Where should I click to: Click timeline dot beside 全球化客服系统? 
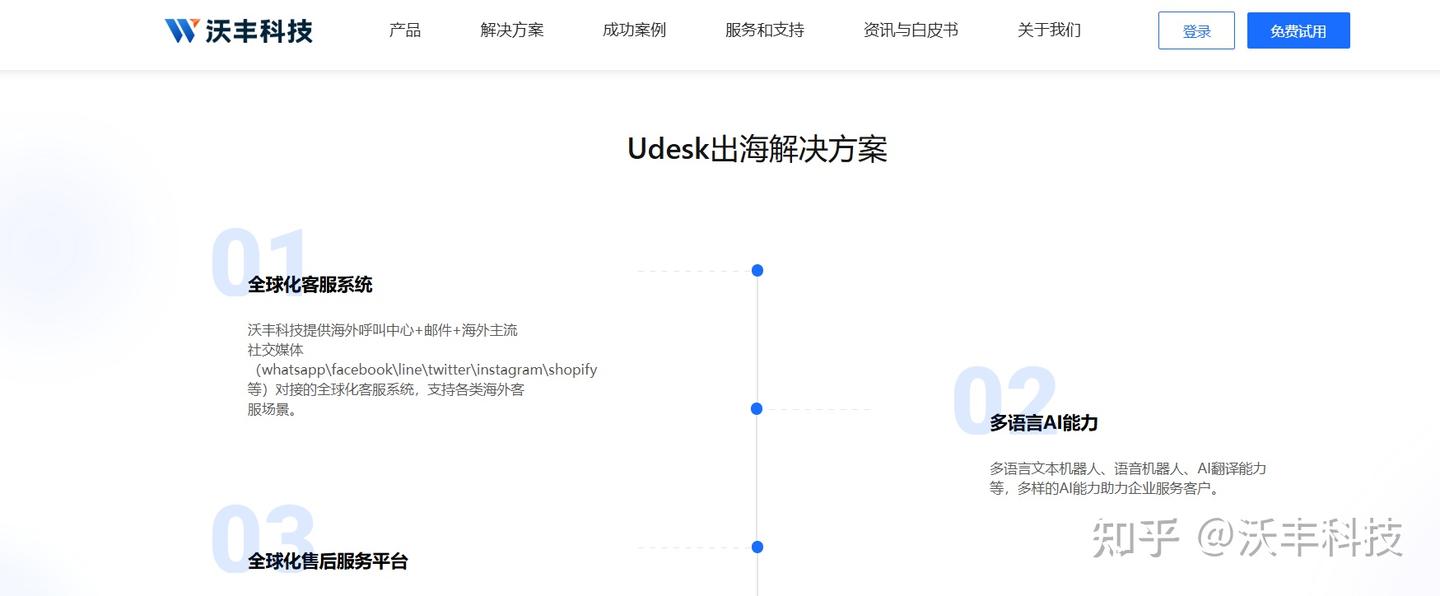point(757,270)
